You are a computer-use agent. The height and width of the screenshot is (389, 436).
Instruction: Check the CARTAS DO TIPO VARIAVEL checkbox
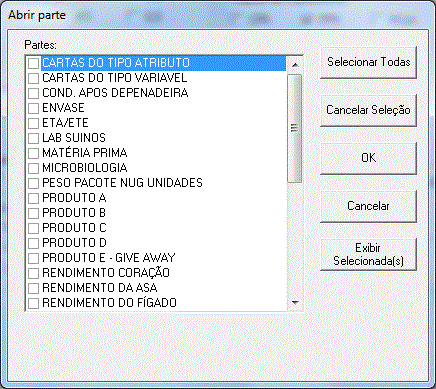pyautogui.click(x=33, y=78)
